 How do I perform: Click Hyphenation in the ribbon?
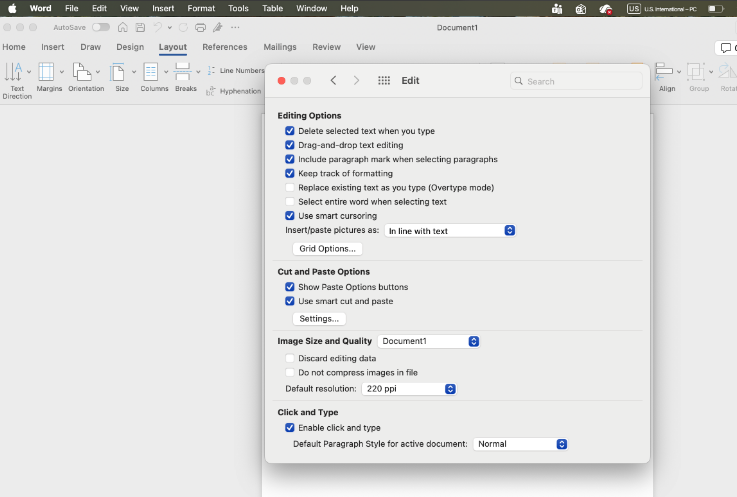coord(234,91)
